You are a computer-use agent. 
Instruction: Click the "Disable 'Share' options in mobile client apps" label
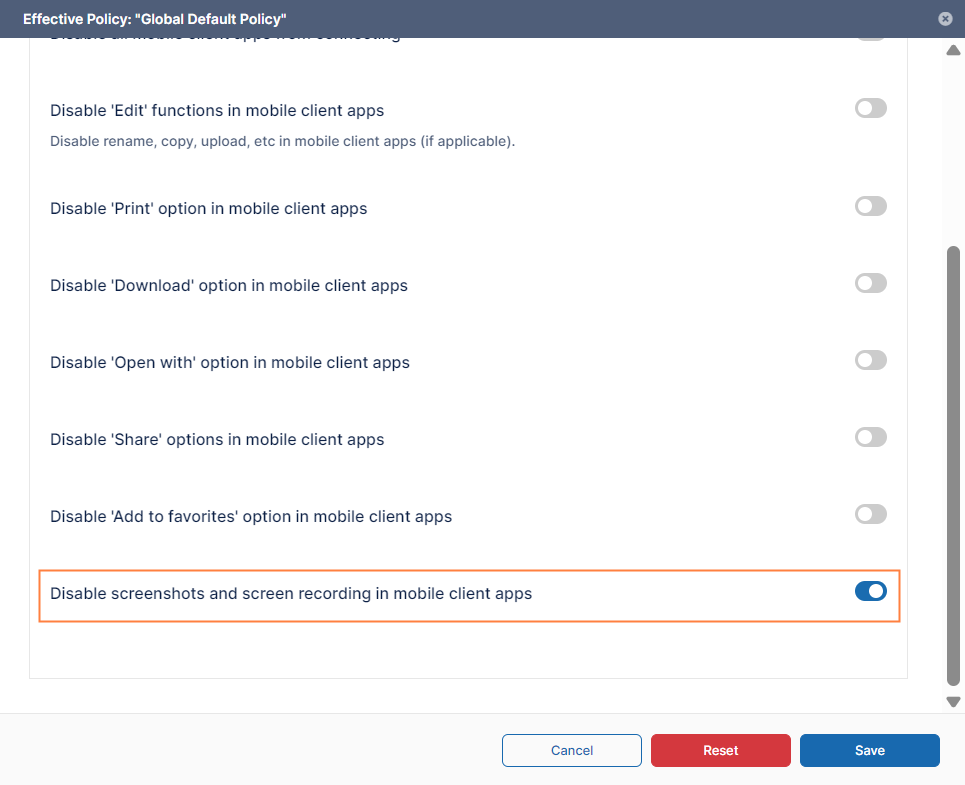(x=217, y=440)
